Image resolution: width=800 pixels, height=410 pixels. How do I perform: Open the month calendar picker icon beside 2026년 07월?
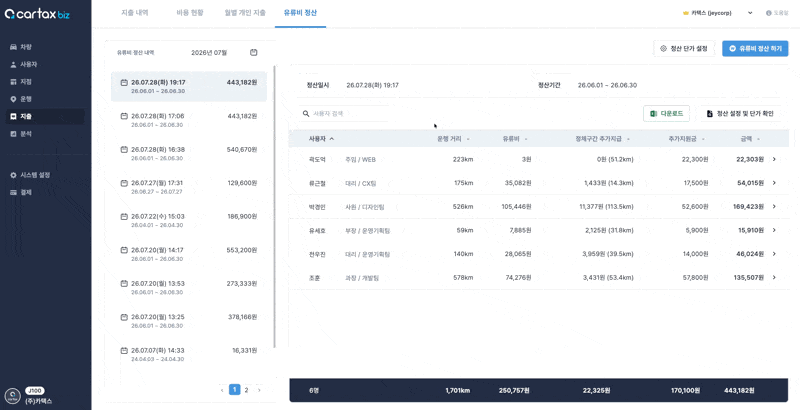pyautogui.click(x=254, y=53)
